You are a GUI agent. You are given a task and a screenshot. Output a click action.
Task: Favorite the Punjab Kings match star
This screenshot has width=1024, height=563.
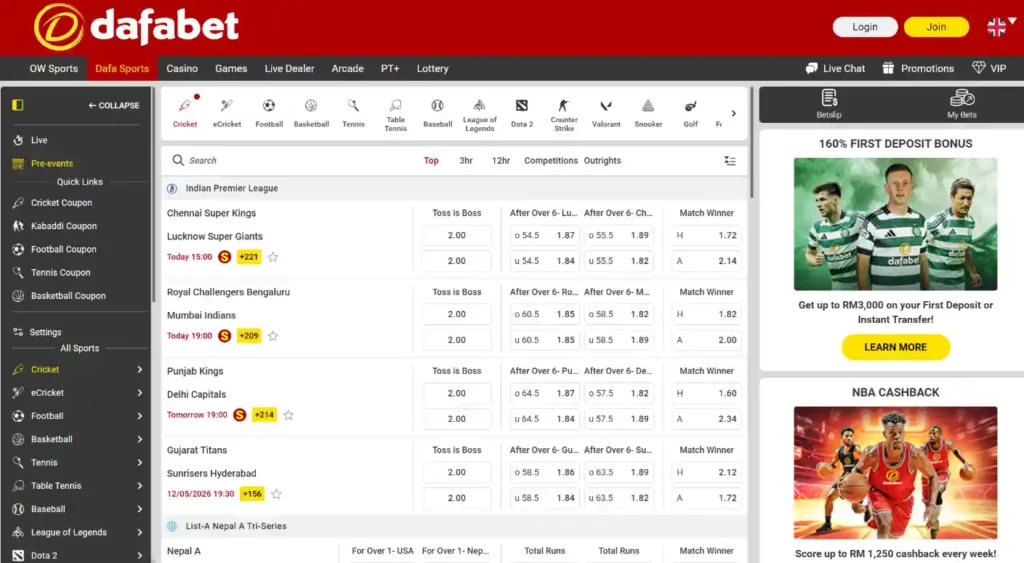tap(288, 415)
